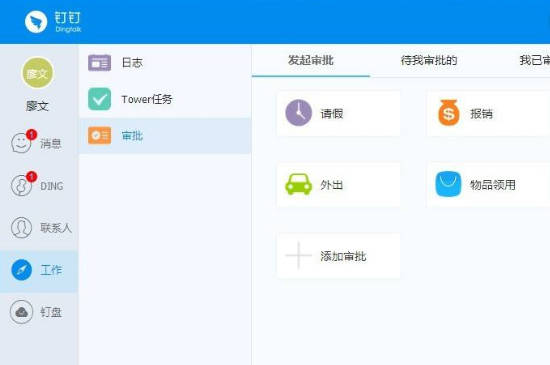Click the 添加审批 plus button
This screenshot has height=365, width=550.
pyautogui.click(x=338, y=256)
